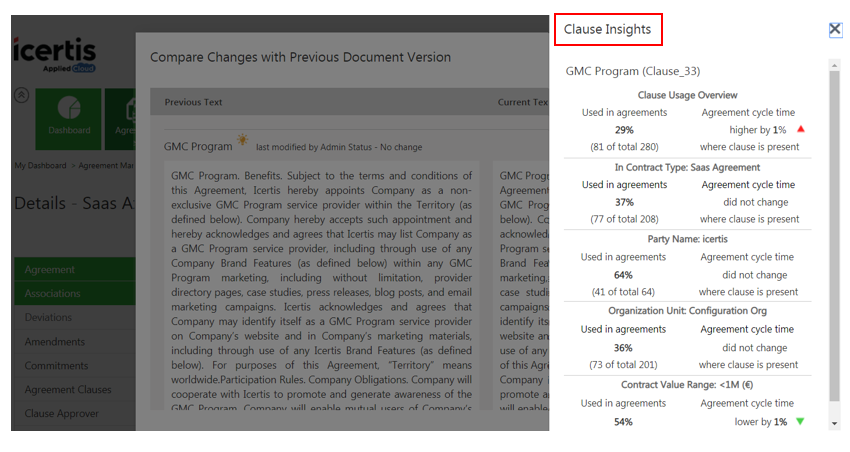Screen dimensions: 850x452
Task: Click the Icertis logo
Action: (x=56, y=53)
